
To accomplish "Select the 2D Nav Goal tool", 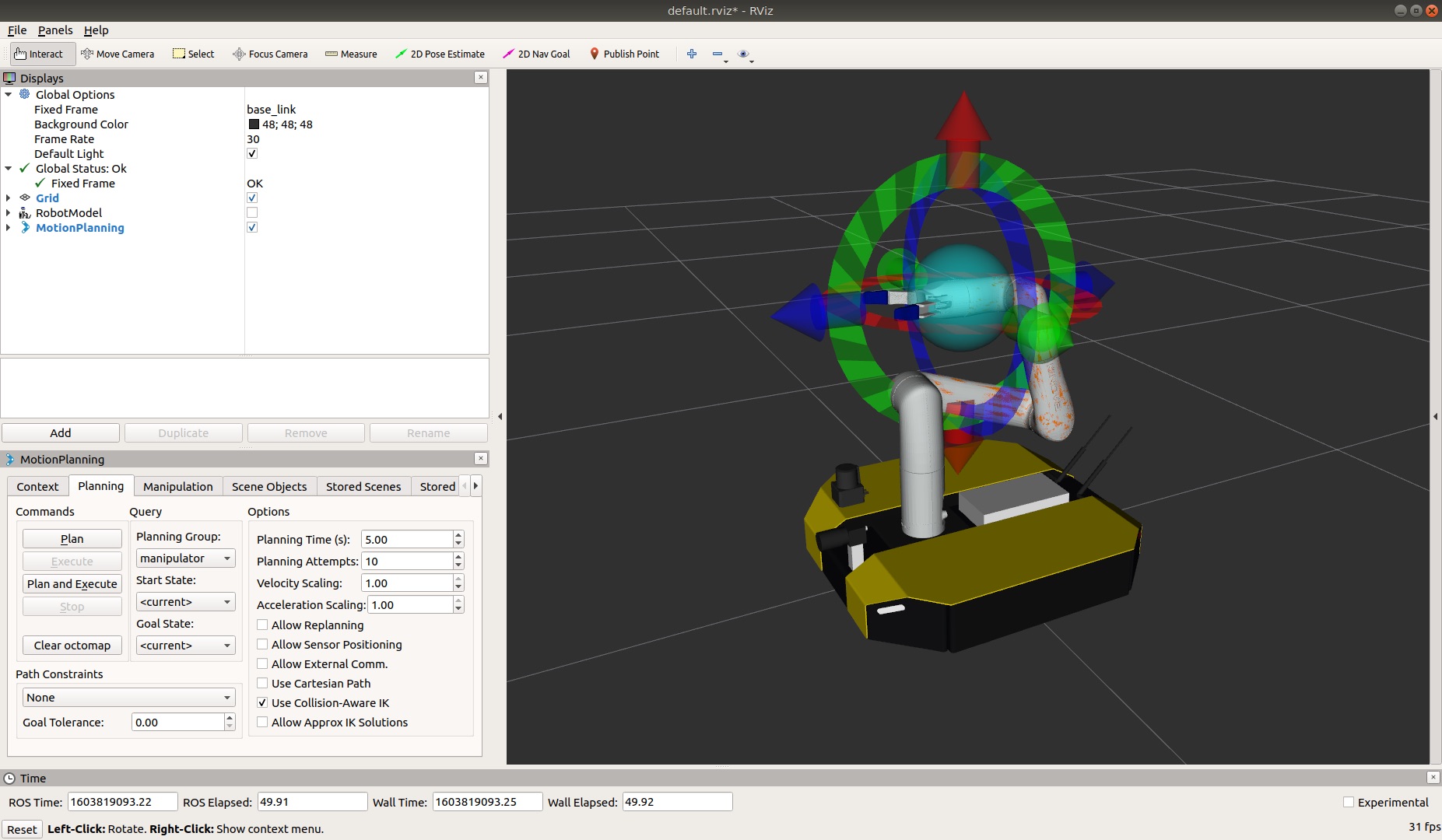I will pyautogui.click(x=536, y=54).
